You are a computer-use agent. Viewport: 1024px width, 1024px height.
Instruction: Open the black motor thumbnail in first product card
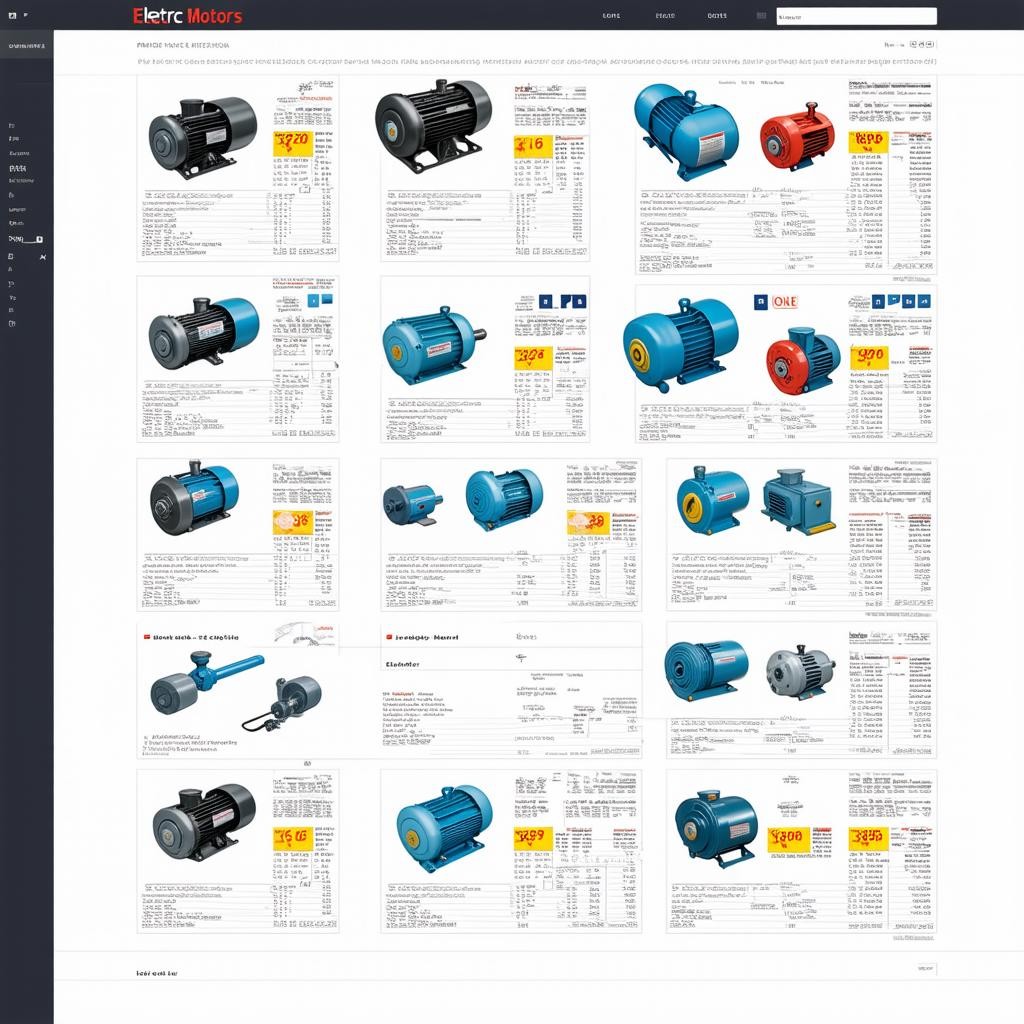[x=202, y=136]
